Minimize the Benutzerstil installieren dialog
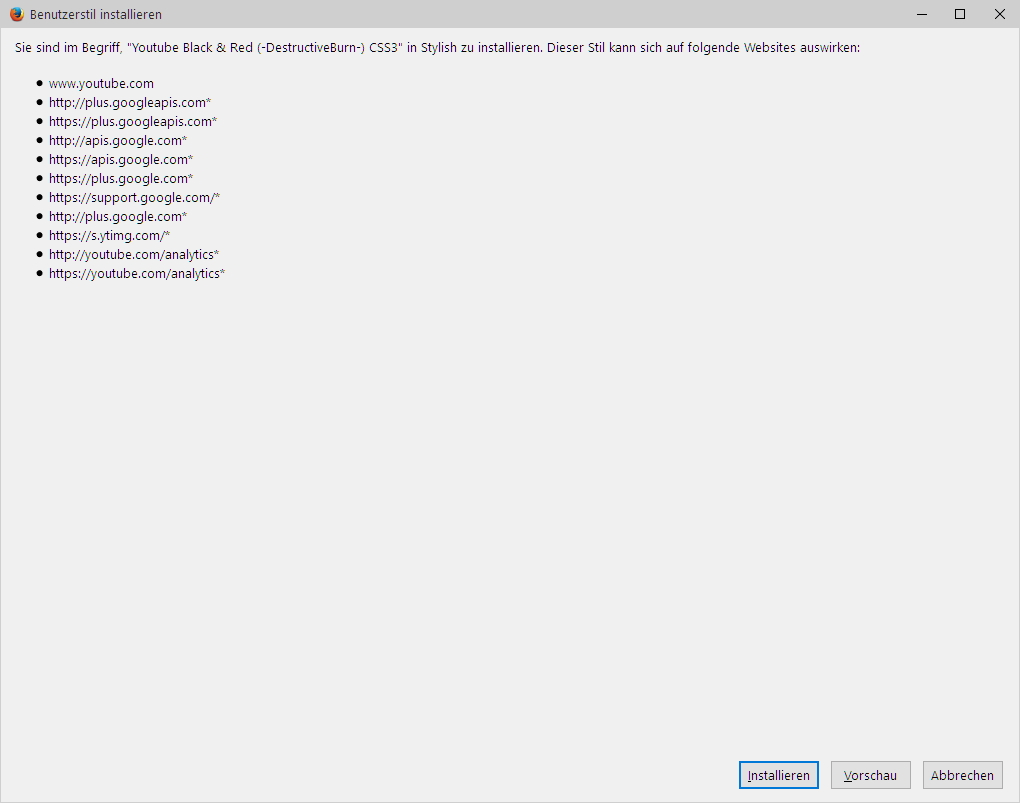 pyautogui.click(x=922, y=14)
